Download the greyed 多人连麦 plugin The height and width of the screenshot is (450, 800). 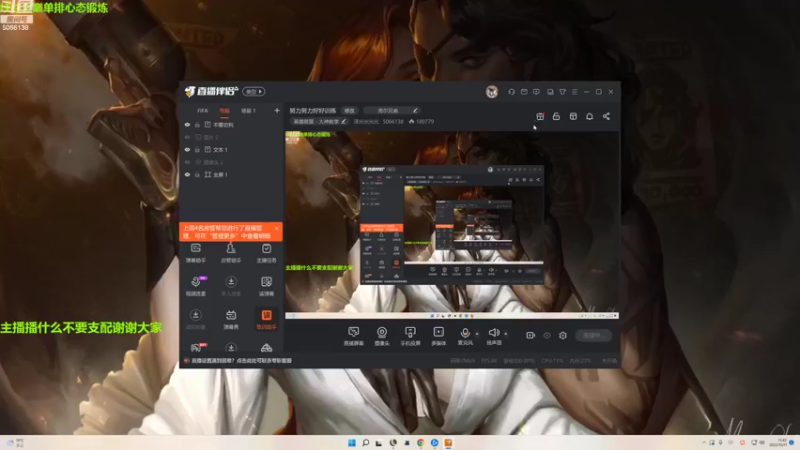(231, 286)
